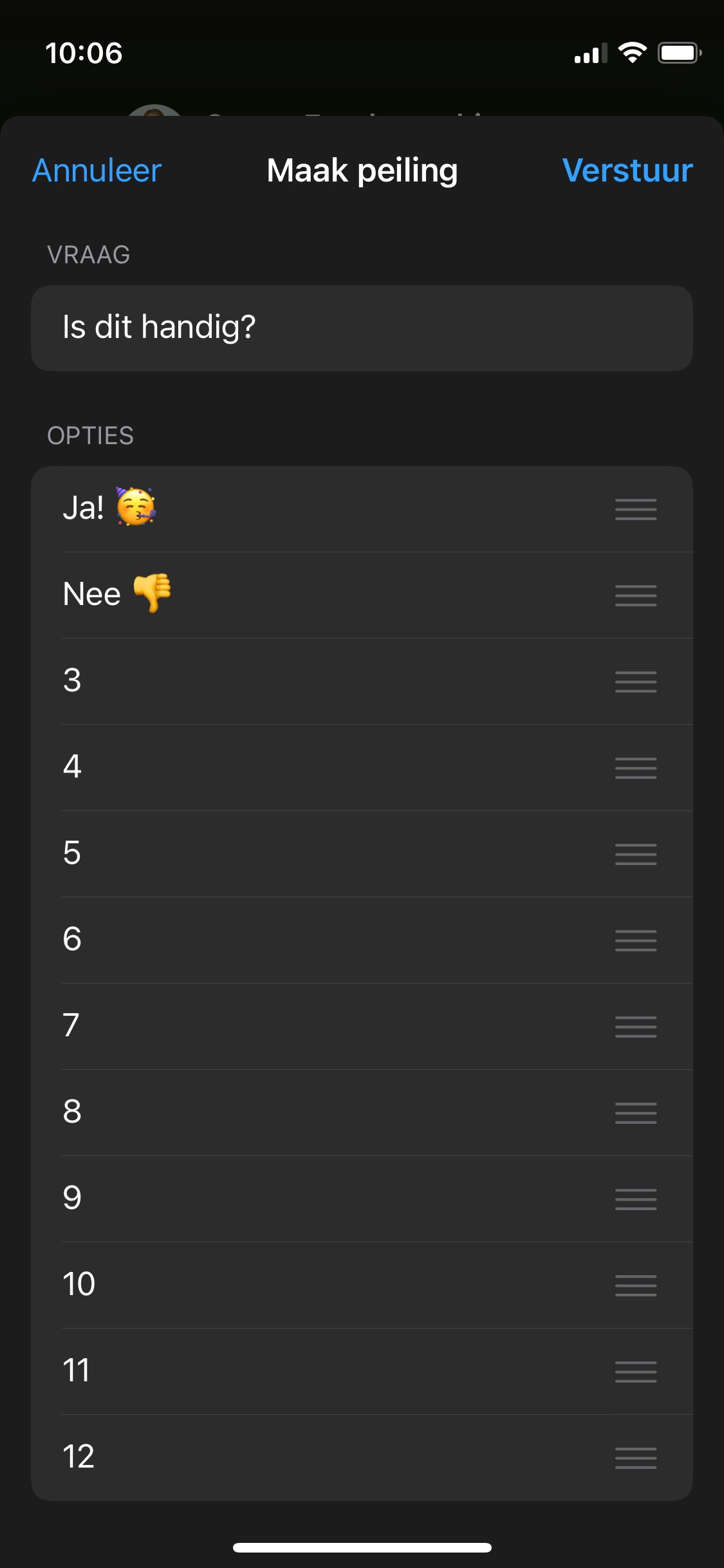The width and height of the screenshot is (724, 1568).
Task: Tap the reorder handle for option "Ja!"
Action: 636,509
